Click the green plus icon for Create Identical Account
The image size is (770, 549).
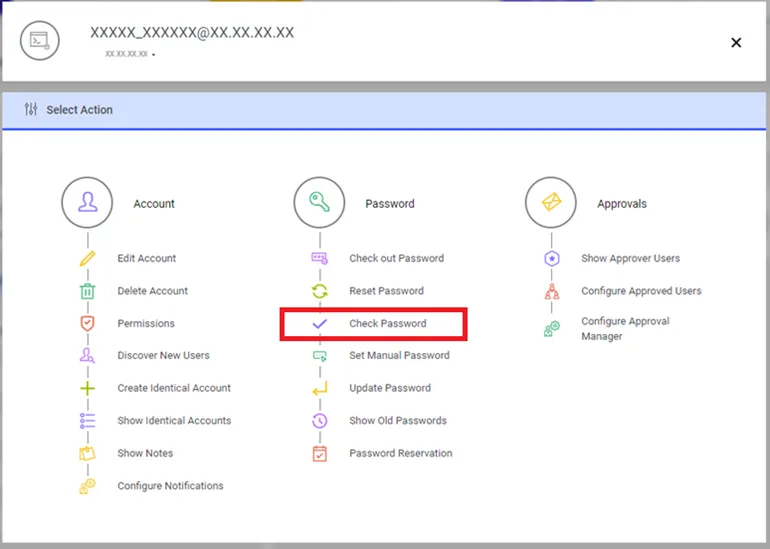tap(87, 388)
